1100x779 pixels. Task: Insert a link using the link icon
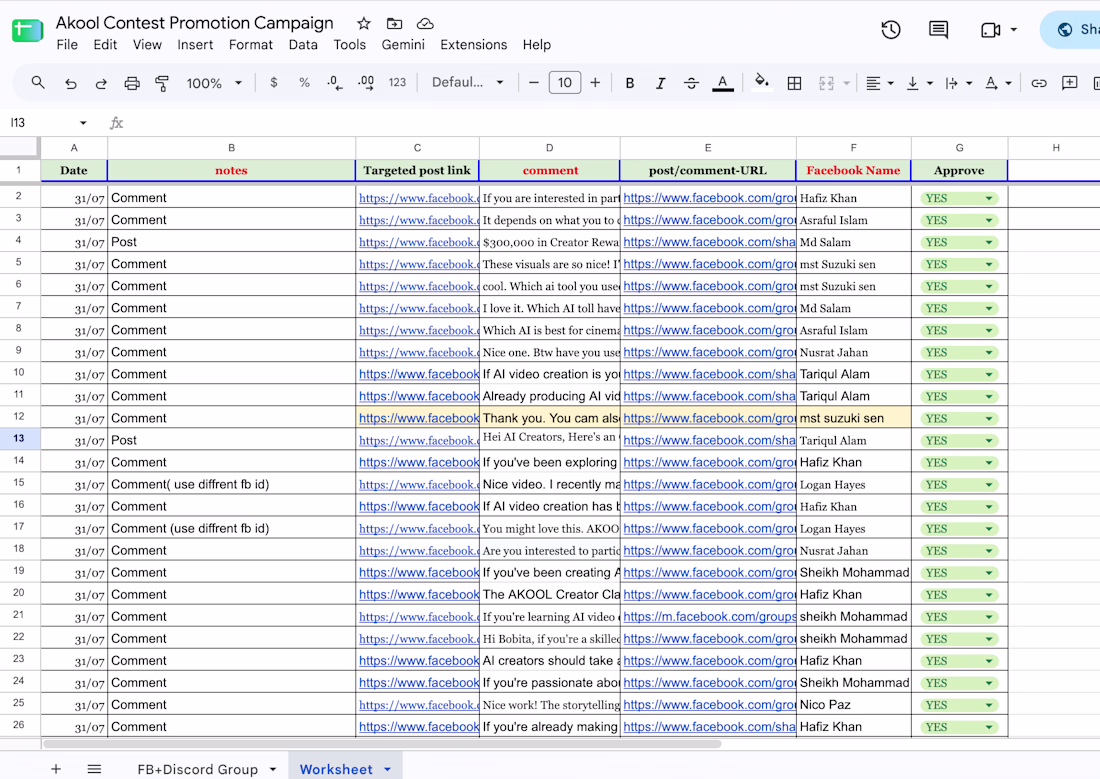click(x=1039, y=83)
